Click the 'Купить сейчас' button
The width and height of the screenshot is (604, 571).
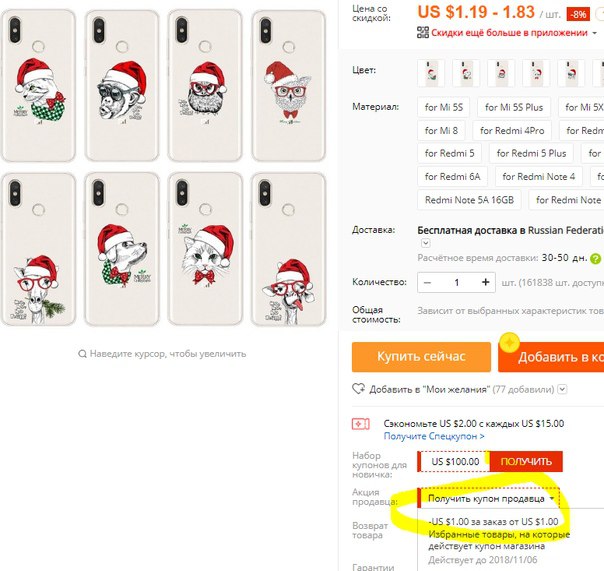click(421, 357)
